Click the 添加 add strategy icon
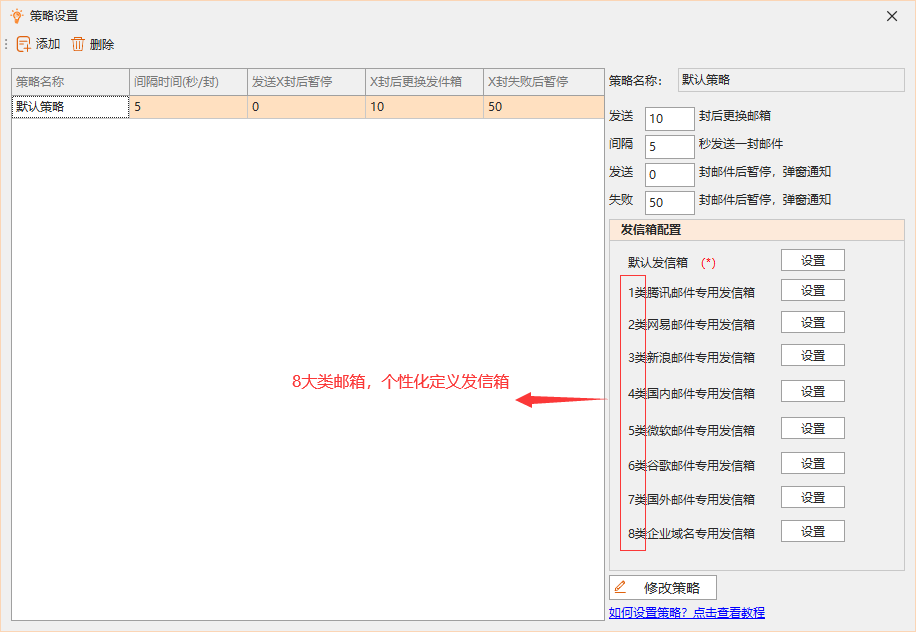The image size is (916, 632). 23,44
